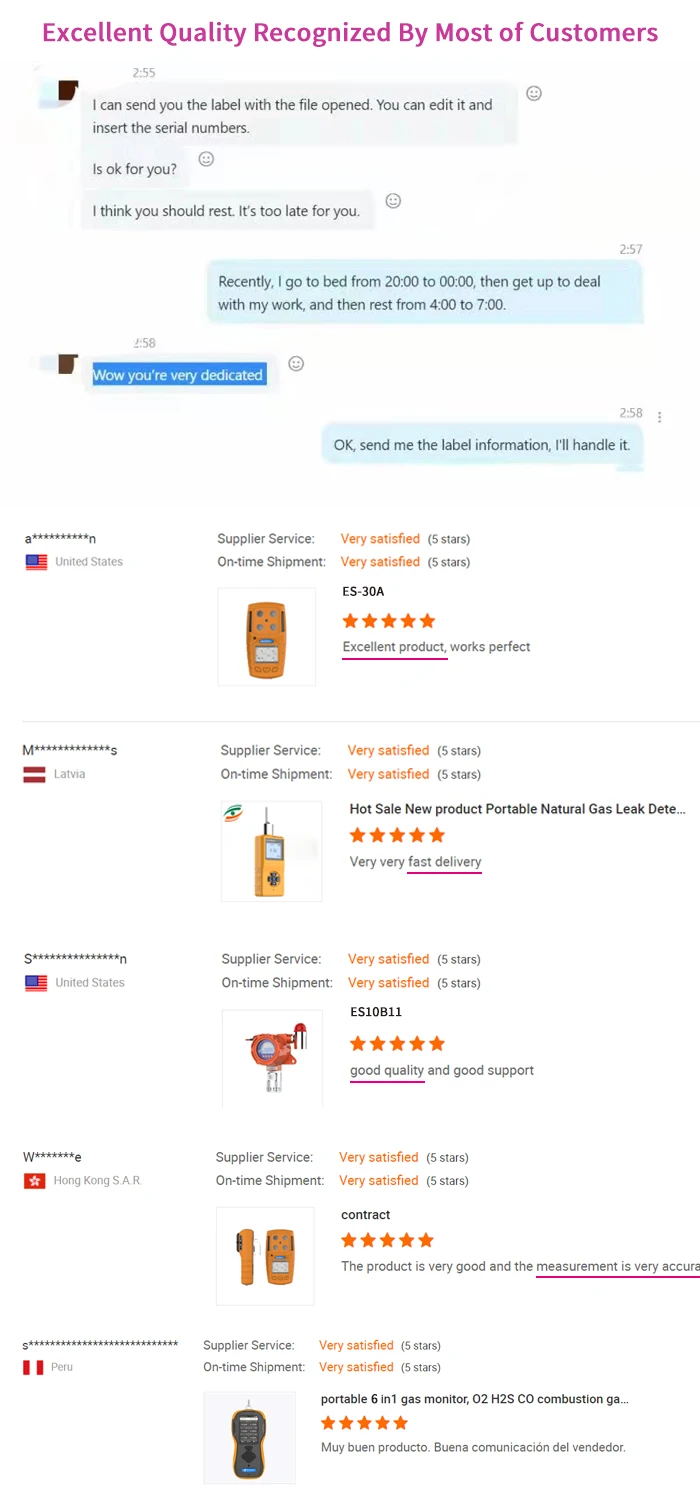This screenshot has height=1500, width=700.
Task: Click the Latvia flag icon
Action: tap(35, 774)
